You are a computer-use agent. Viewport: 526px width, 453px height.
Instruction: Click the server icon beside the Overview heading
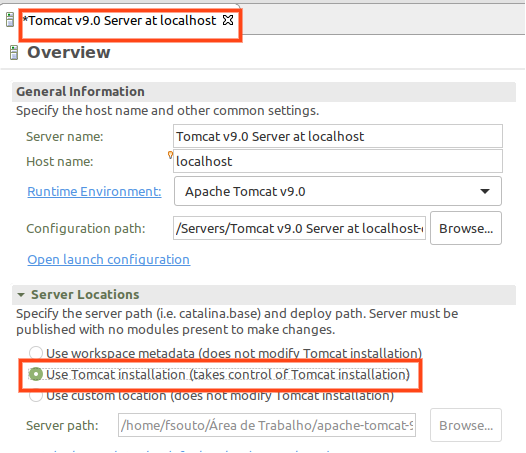coord(14,52)
